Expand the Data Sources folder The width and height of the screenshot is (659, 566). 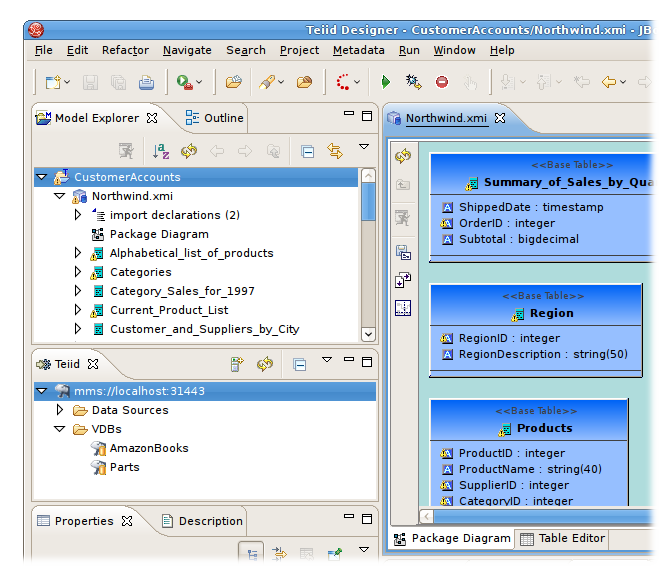click(60, 410)
